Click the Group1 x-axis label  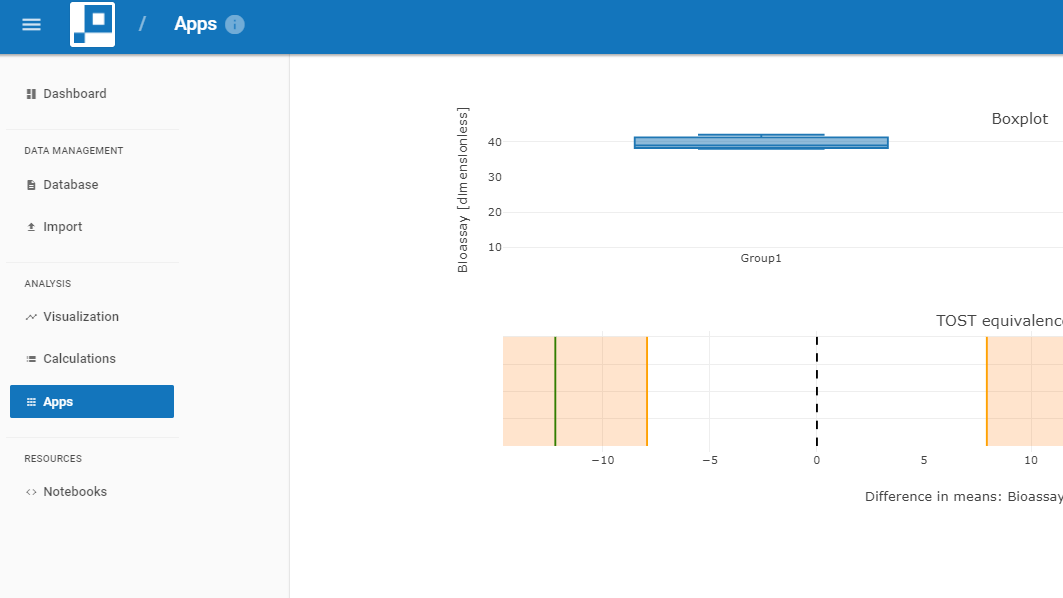tap(760, 258)
